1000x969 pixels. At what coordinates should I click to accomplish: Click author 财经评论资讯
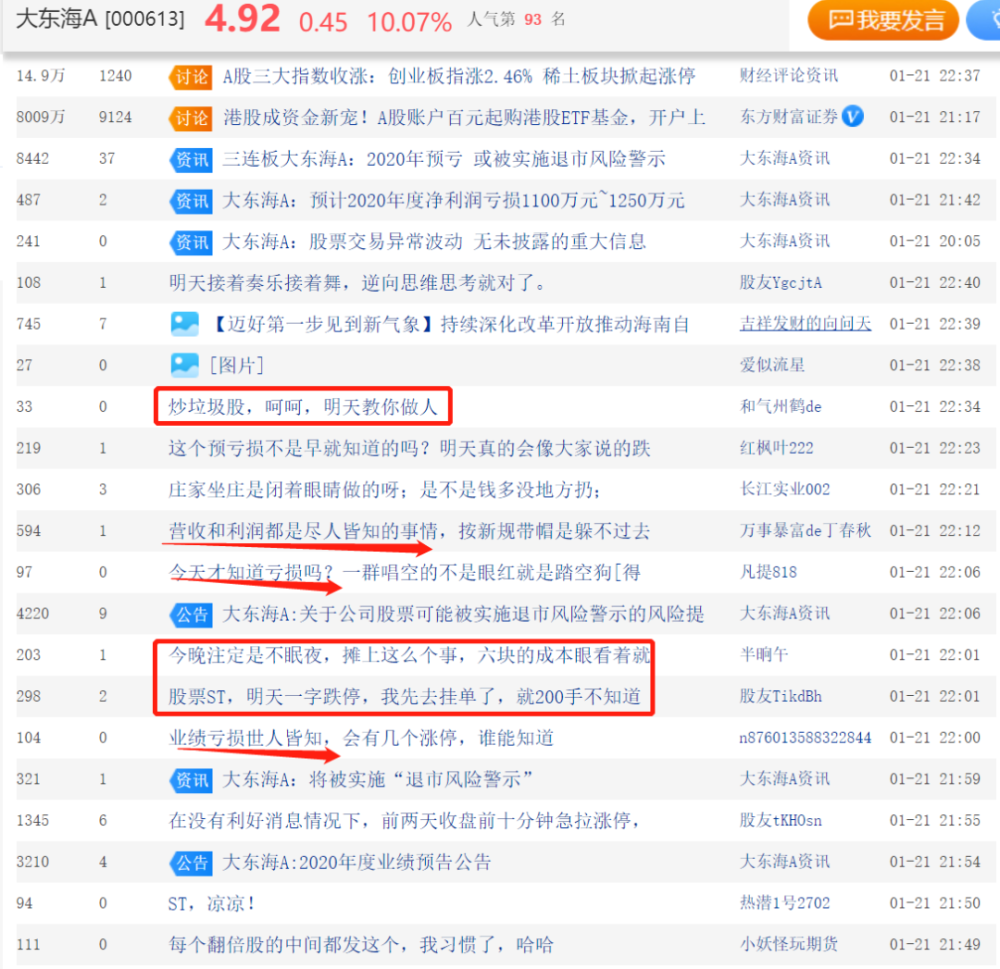pos(788,76)
